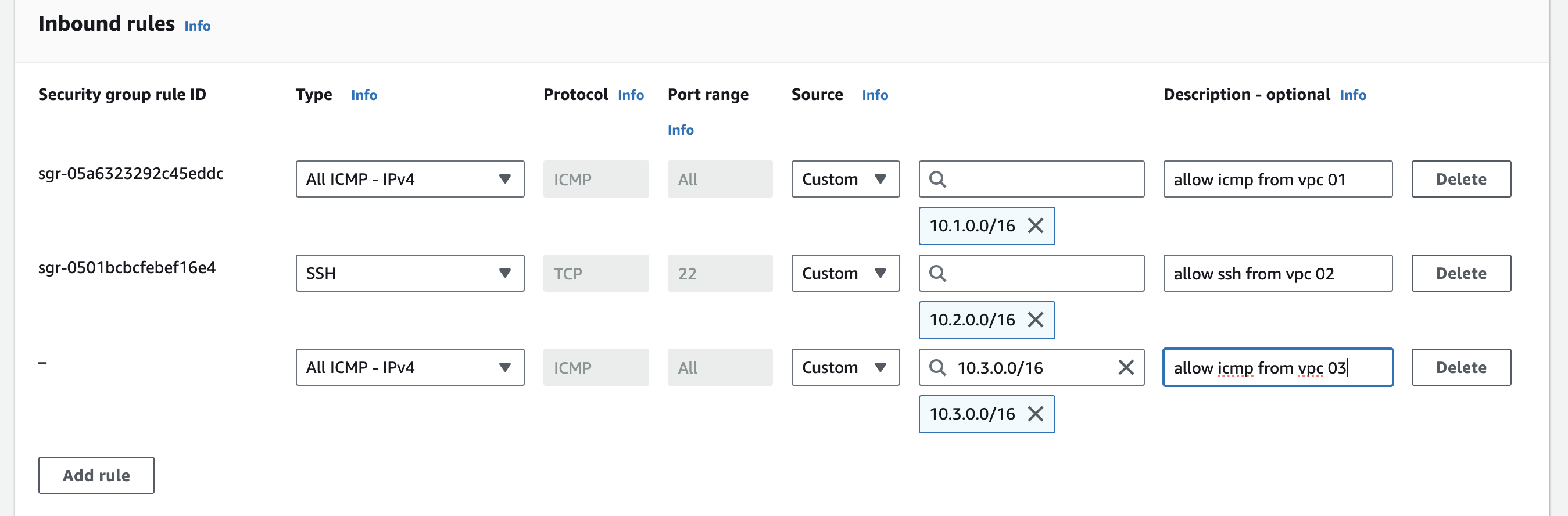Click search icon in vpc 02 source field

pos(937,274)
